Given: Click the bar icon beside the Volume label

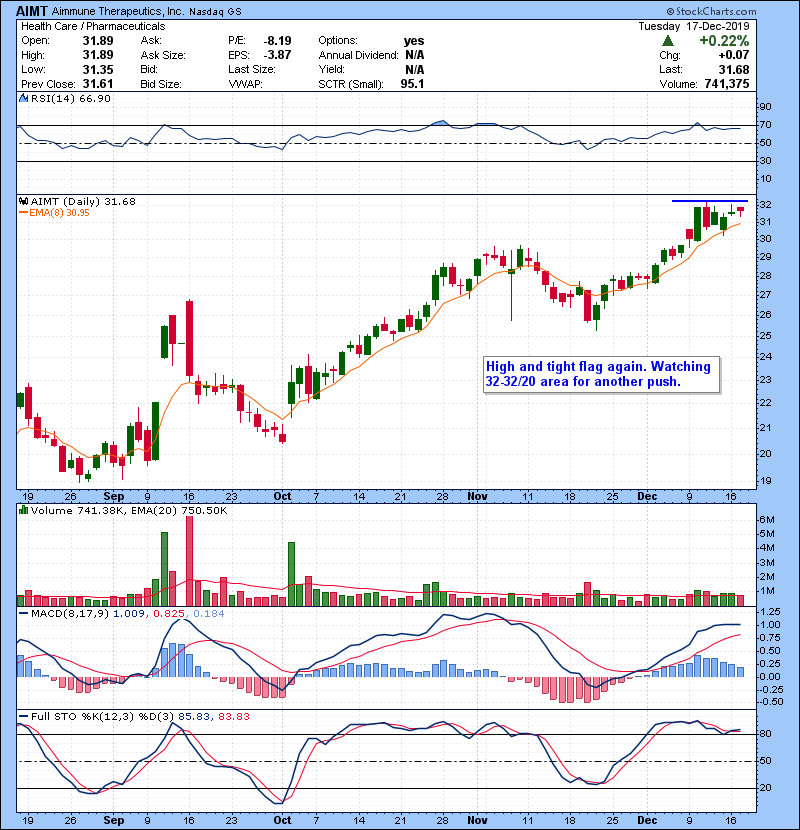Looking at the screenshot, I should click(23, 510).
